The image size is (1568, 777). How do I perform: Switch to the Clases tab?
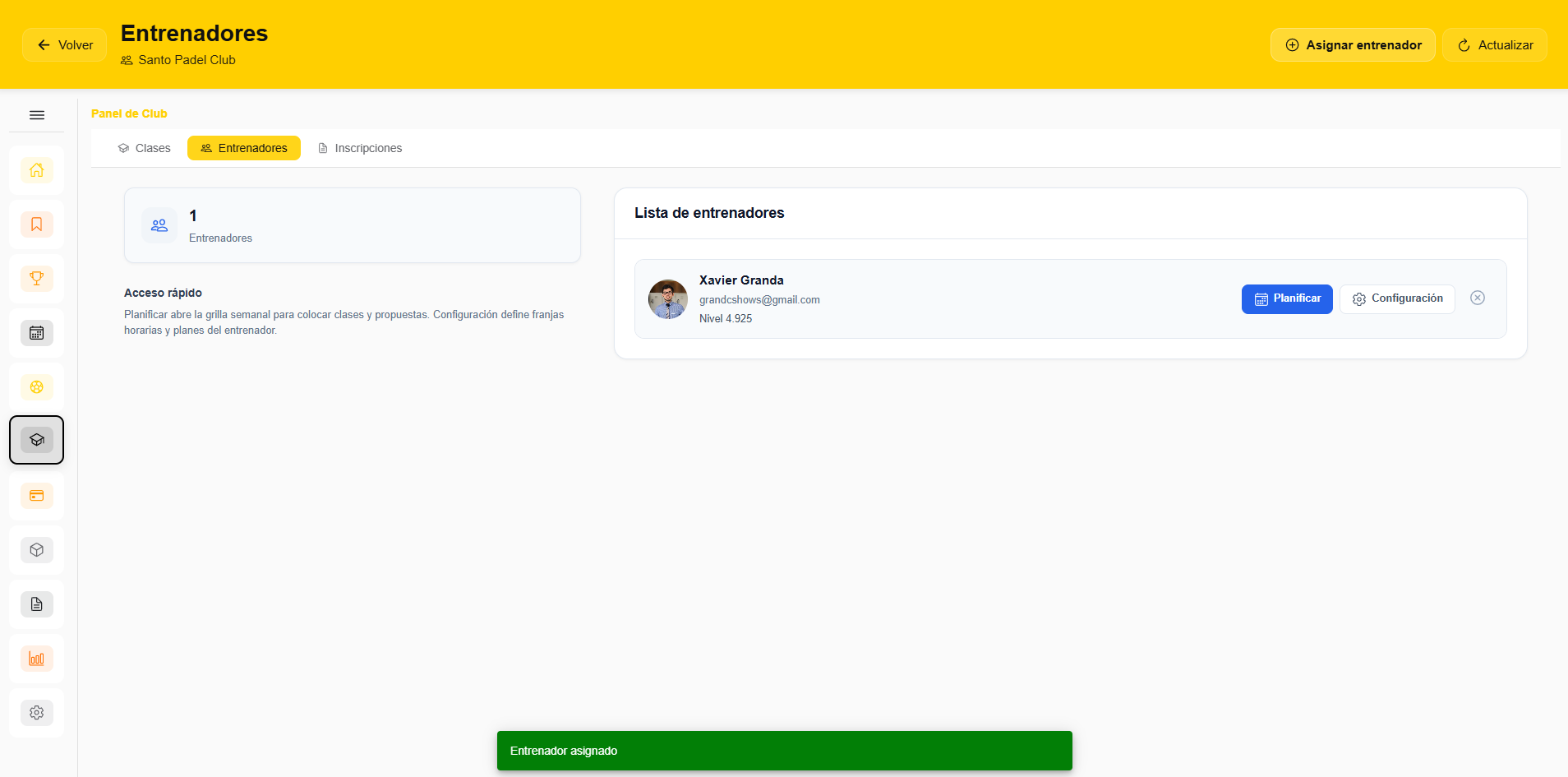(145, 148)
